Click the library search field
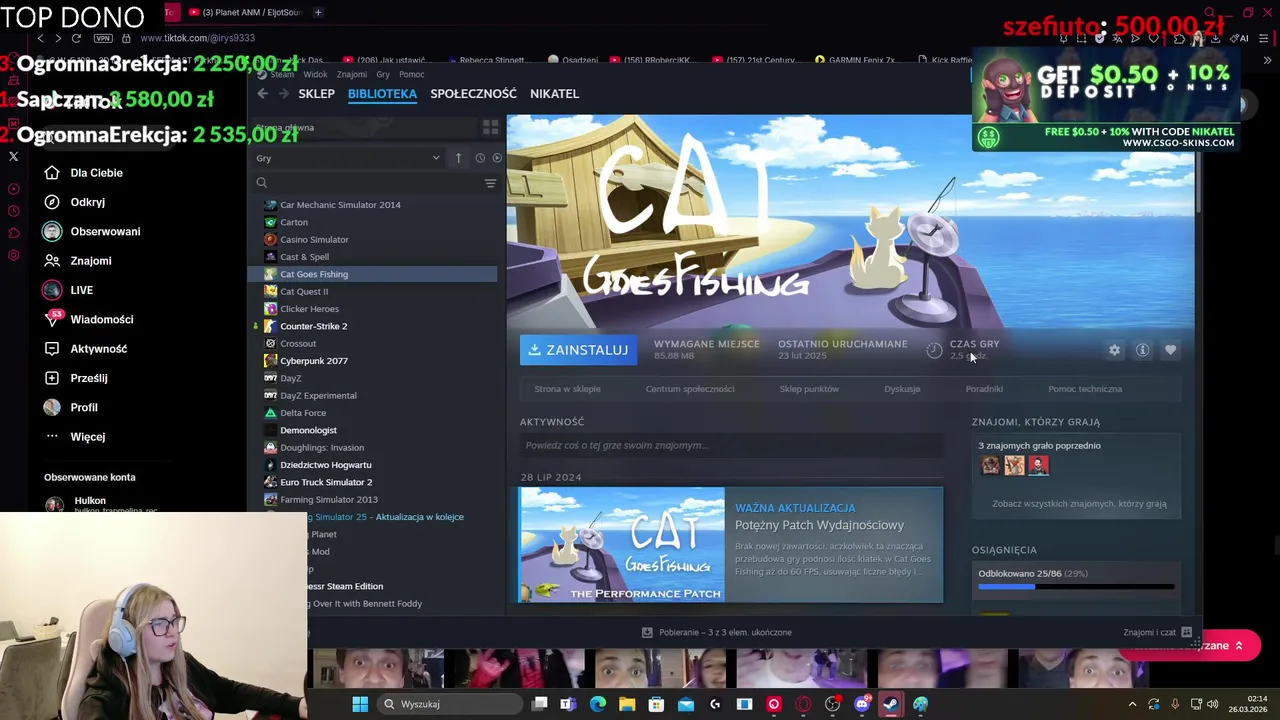Viewport: 1280px width, 720px height. click(x=368, y=183)
